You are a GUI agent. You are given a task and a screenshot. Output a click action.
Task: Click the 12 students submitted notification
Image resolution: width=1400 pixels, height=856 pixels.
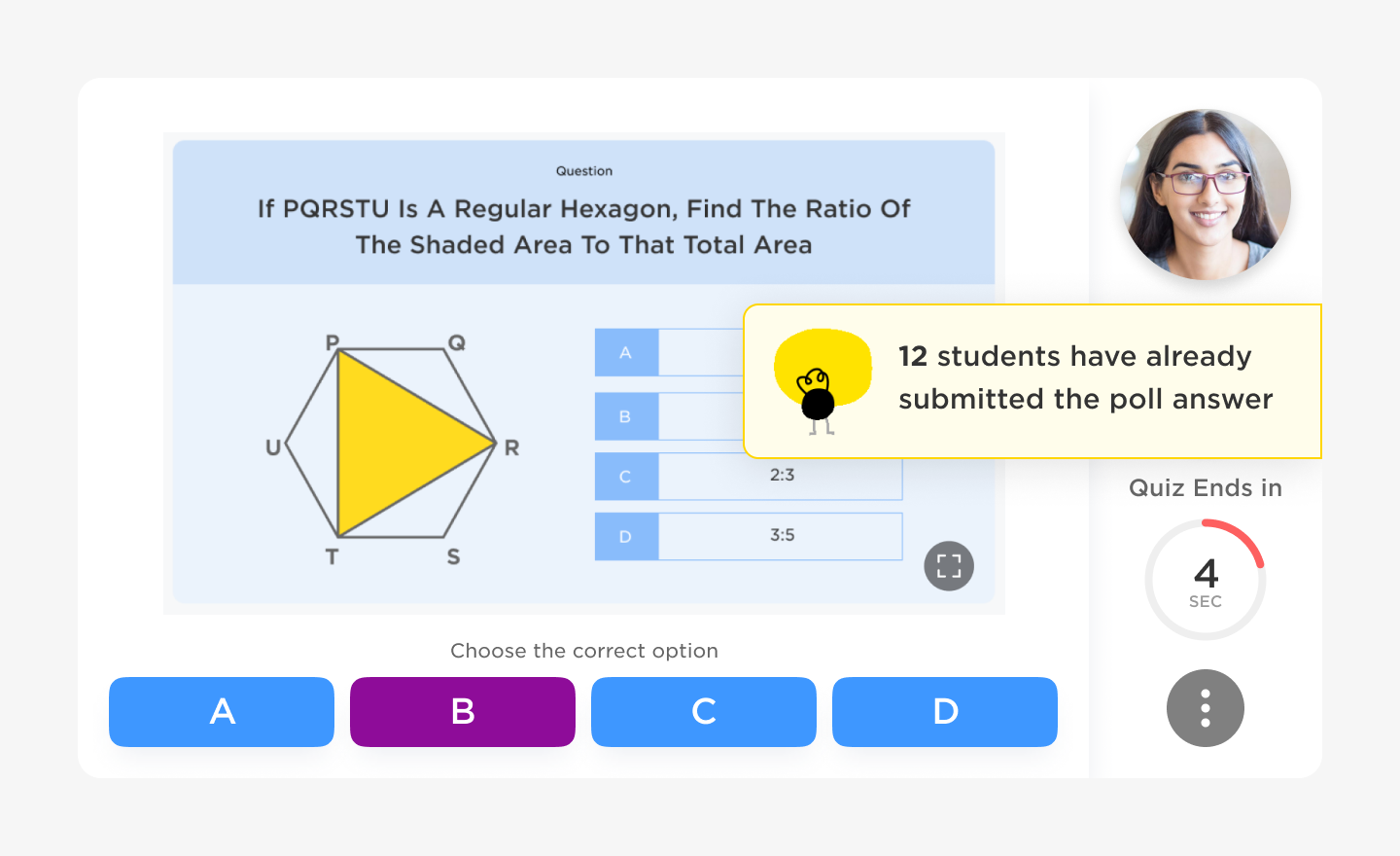[1032, 381]
